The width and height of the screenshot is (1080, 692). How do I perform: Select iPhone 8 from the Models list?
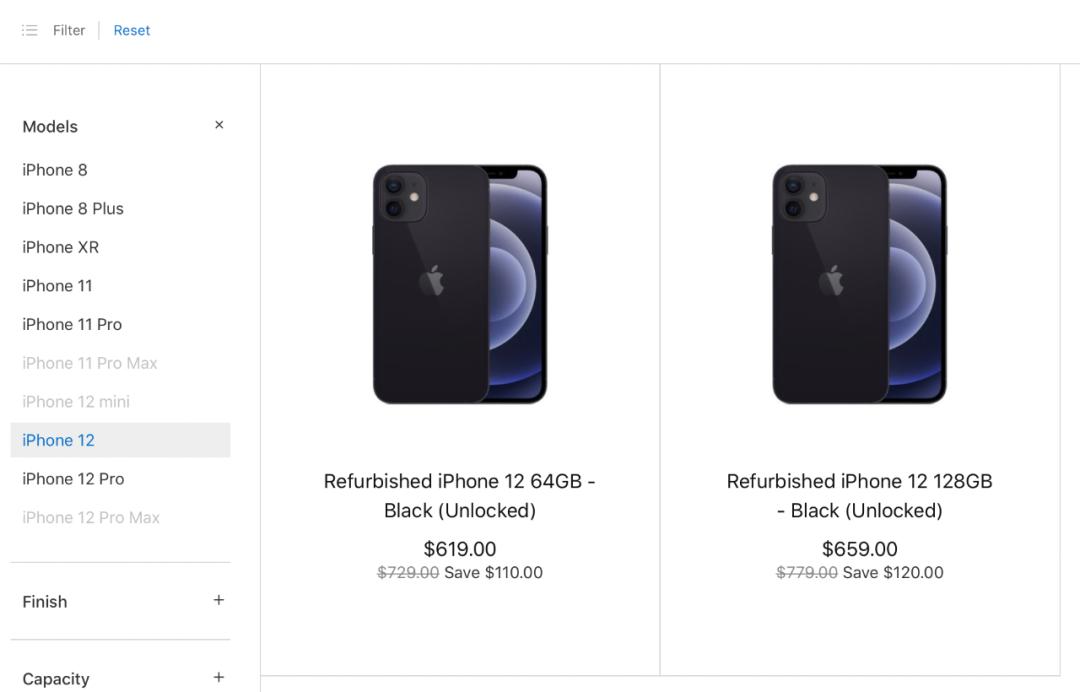click(x=54, y=170)
